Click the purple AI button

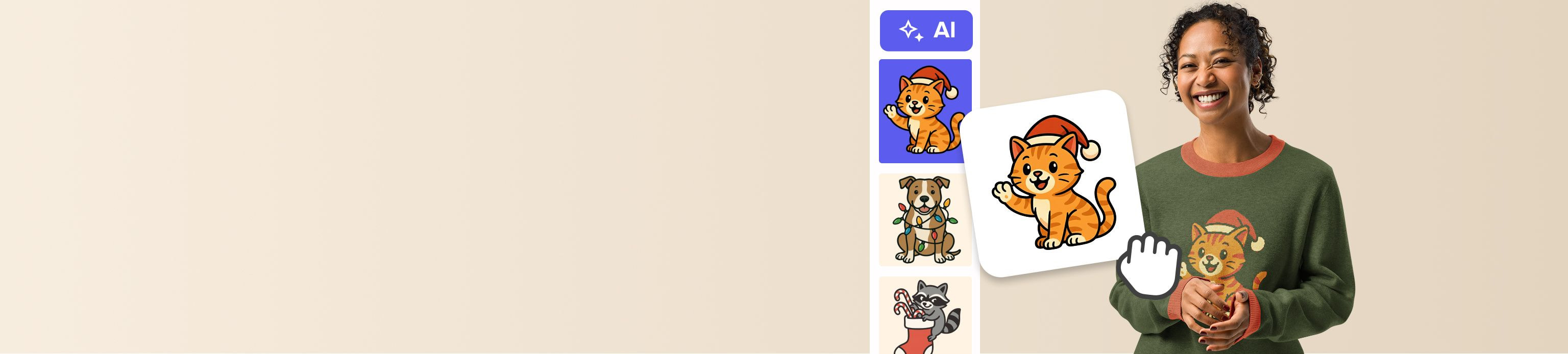(x=926, y=31)
